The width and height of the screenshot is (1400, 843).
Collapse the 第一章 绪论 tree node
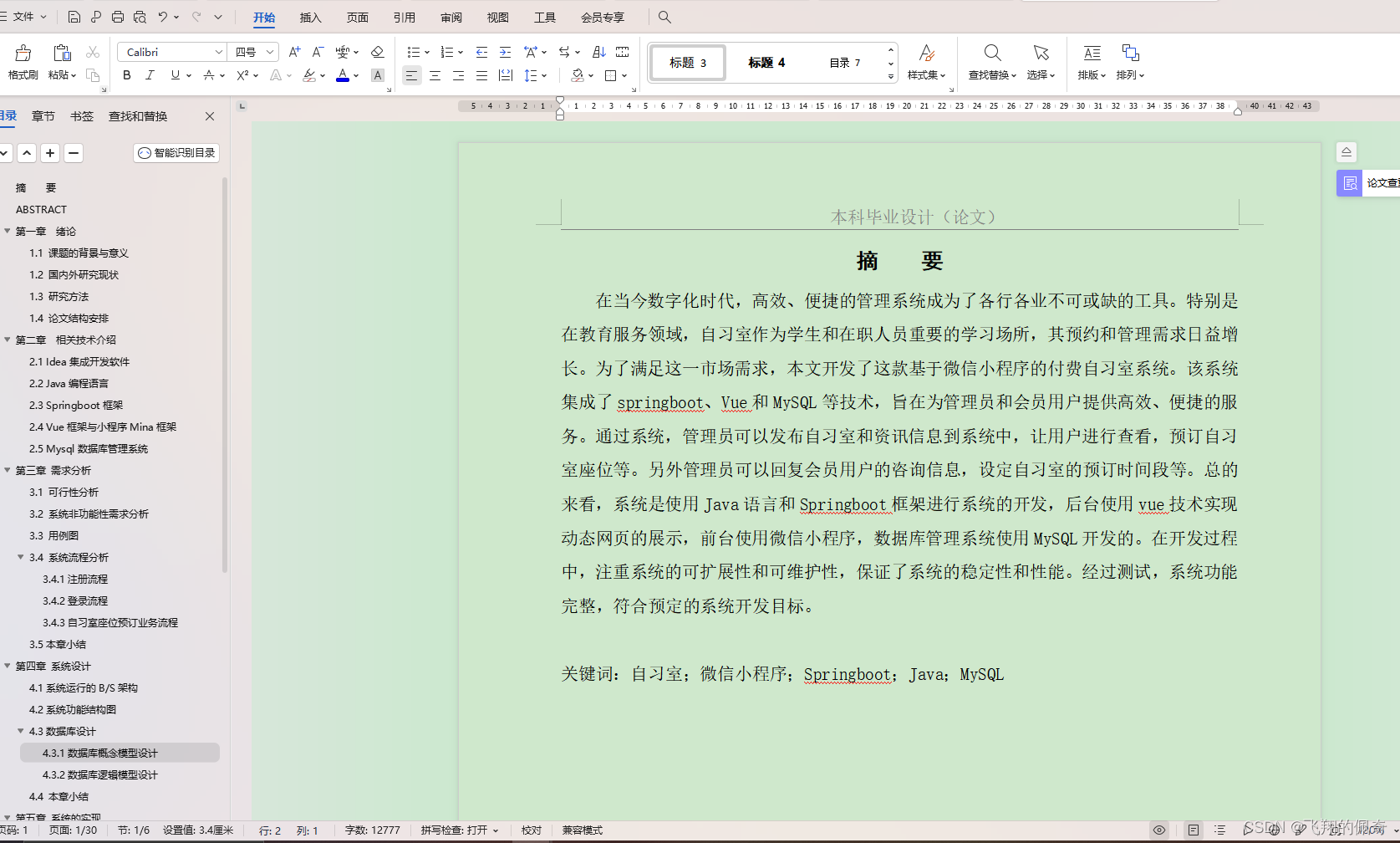coord(8,232)
